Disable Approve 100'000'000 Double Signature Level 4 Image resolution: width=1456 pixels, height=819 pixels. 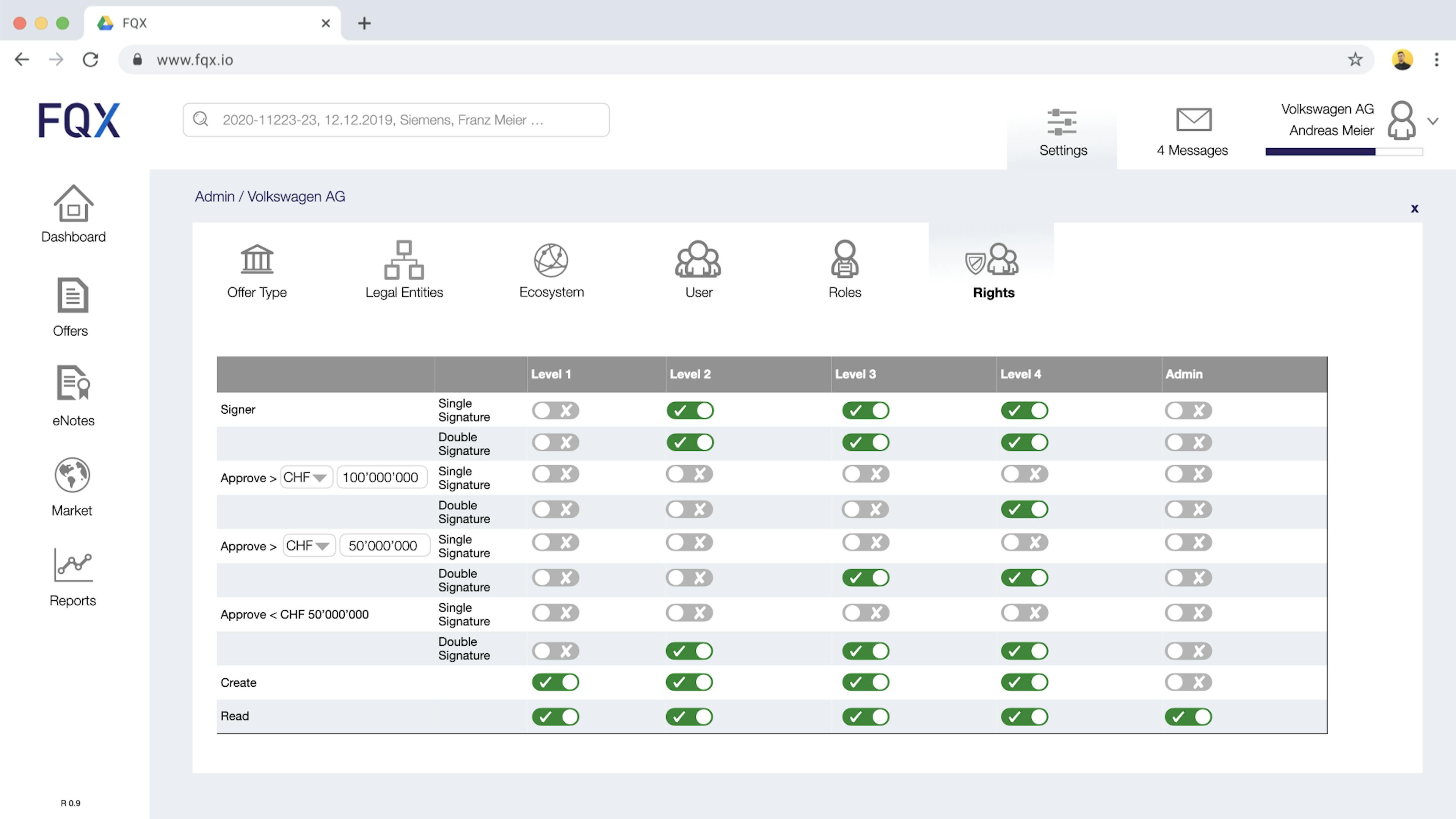(1024, 509)
